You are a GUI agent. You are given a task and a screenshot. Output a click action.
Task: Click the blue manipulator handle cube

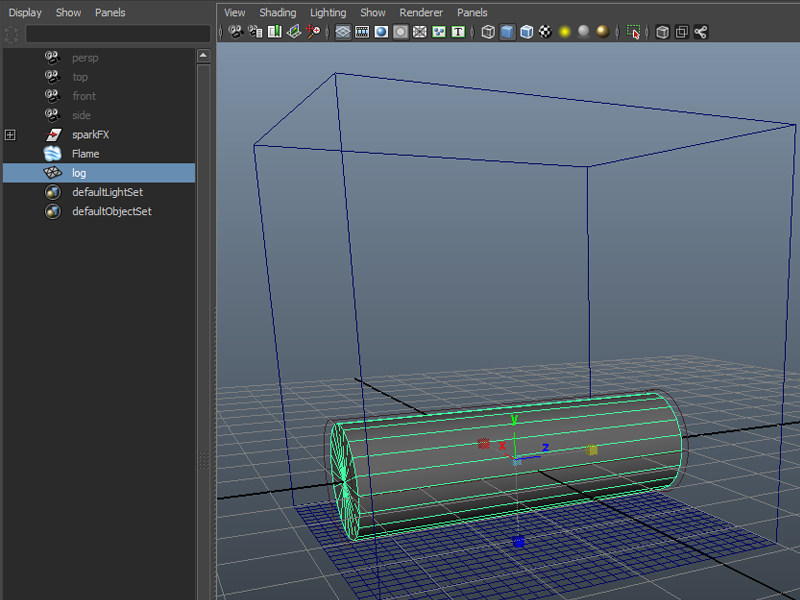(518, 542)
